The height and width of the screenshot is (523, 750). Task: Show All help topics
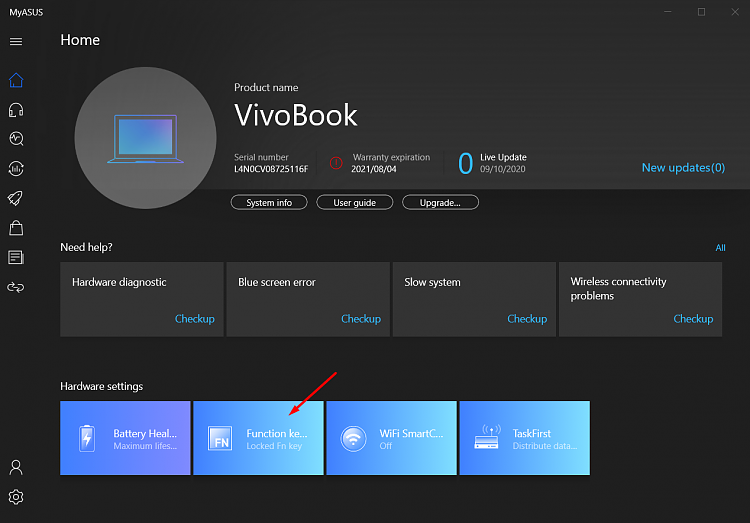[720, 247]
